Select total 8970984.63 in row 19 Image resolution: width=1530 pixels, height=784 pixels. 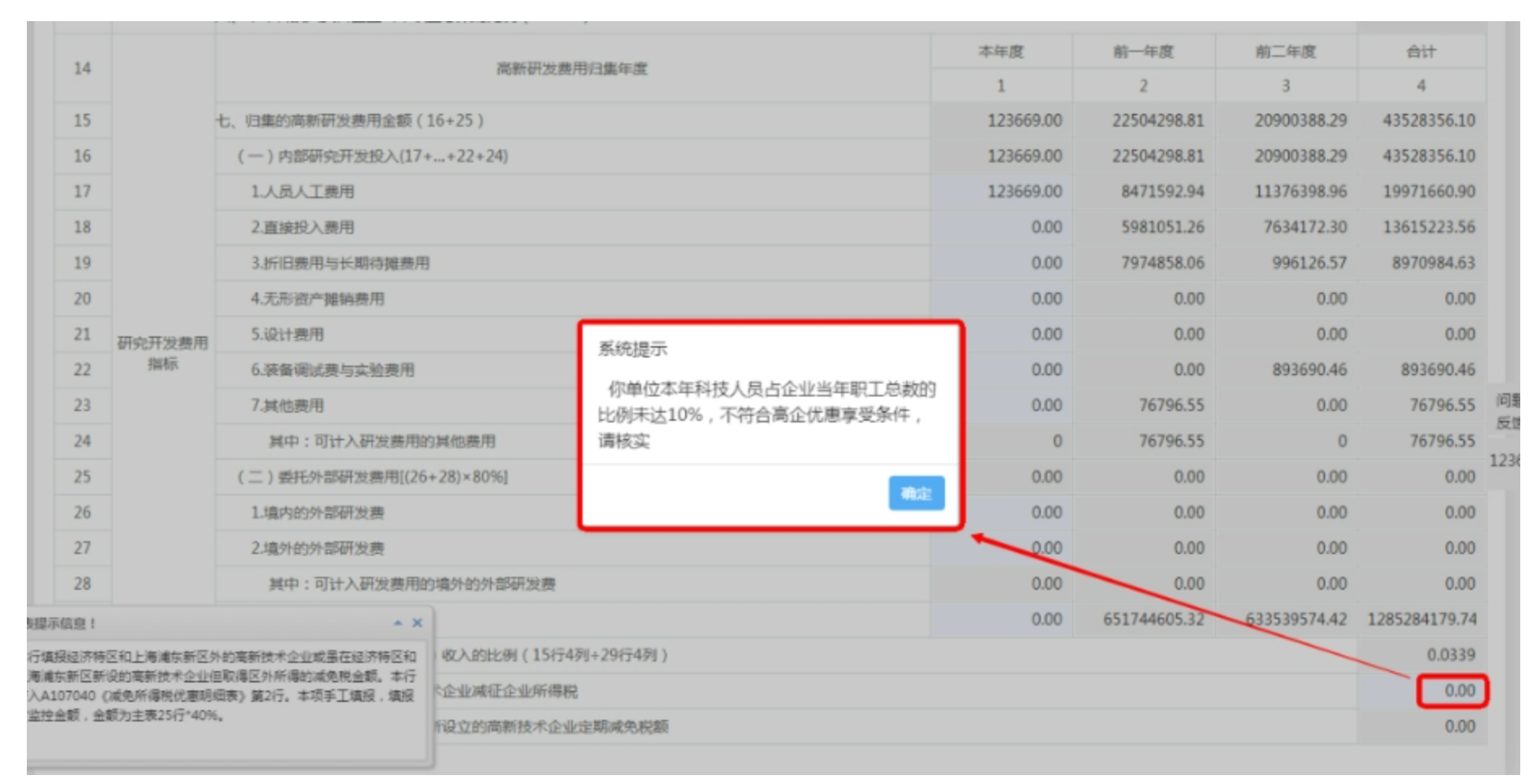click(x=1433, y=263)
